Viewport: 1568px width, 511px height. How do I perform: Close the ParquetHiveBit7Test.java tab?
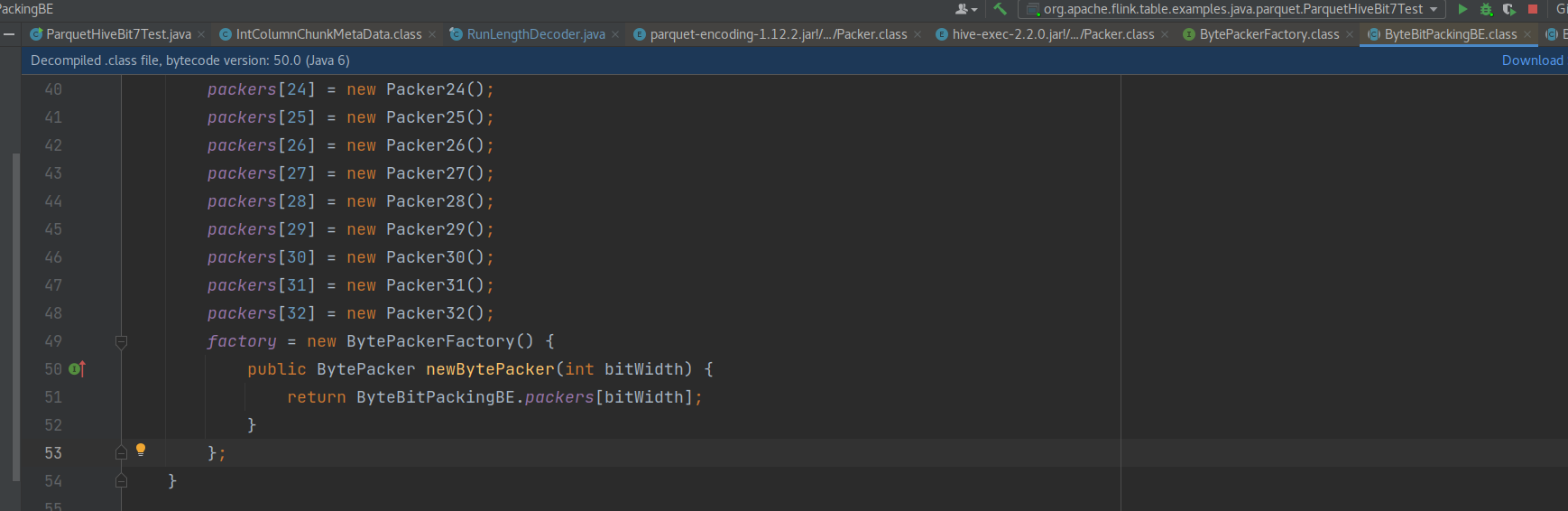[x=201, y=34]
